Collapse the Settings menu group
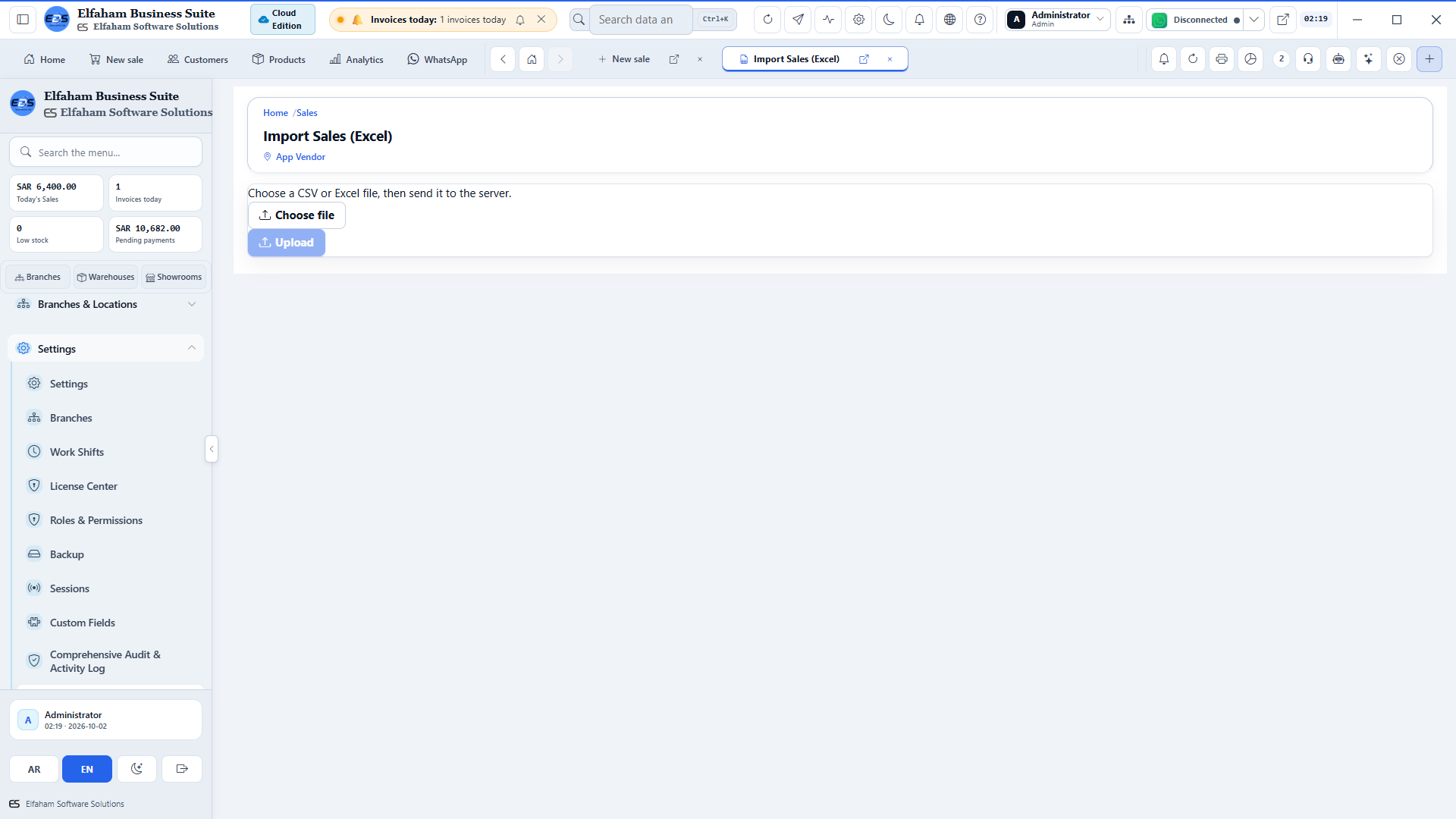 [x=106, y=348]
